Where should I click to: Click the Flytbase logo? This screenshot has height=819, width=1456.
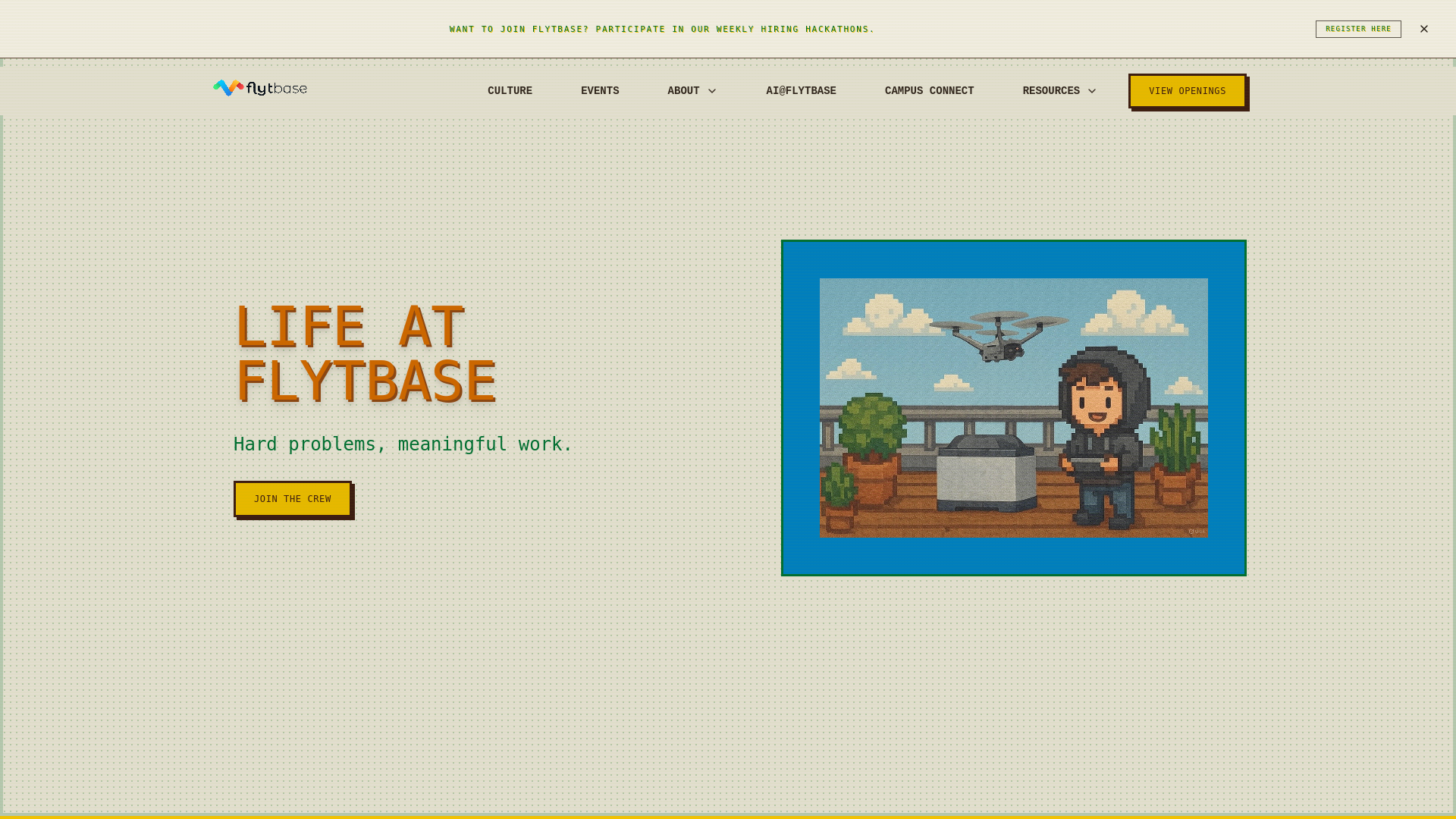click(260, 89)
